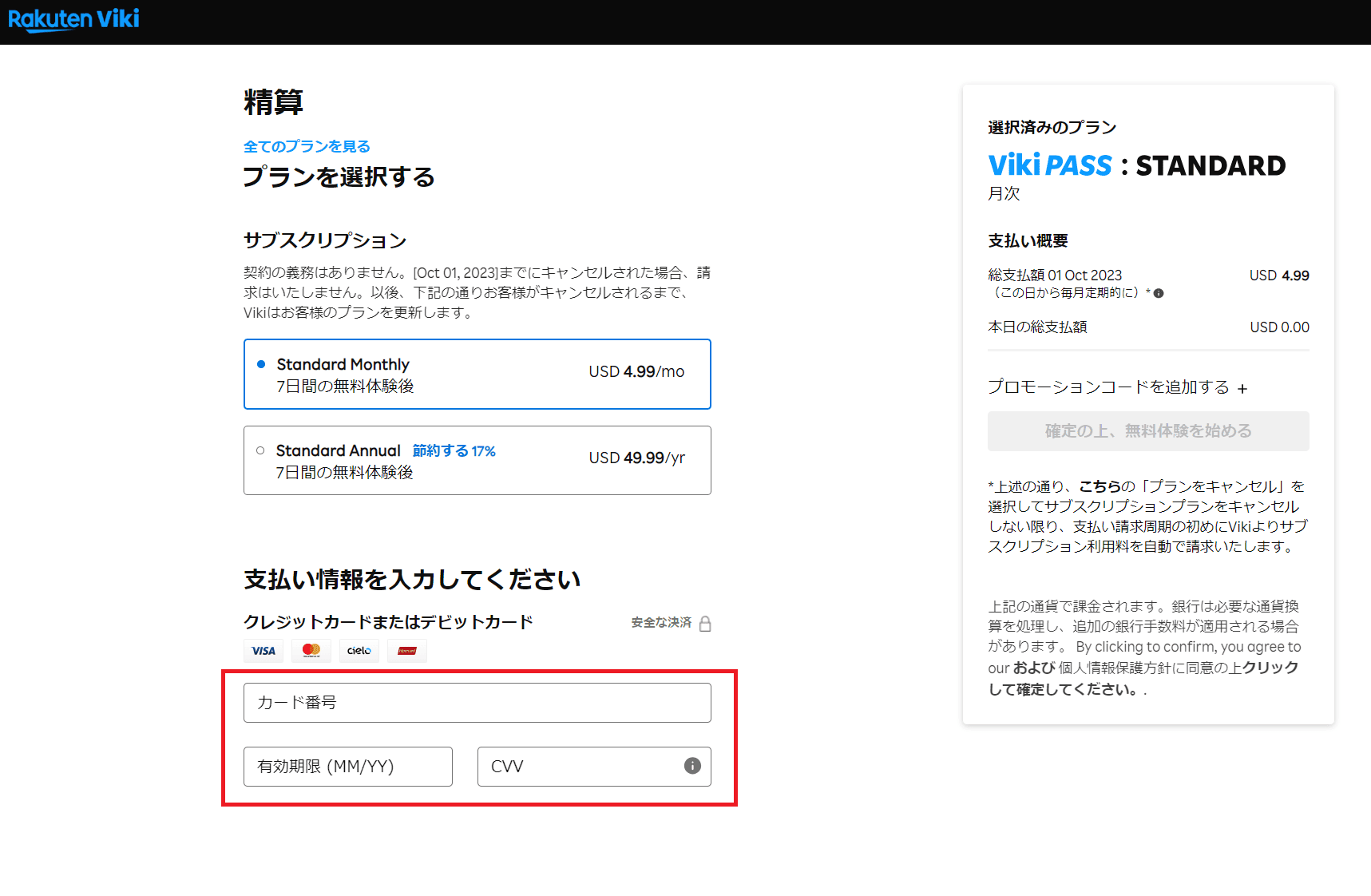Screen dimensions: 1371x896
Task: Focus the カード番号 input field
Action: click(477, 703)
